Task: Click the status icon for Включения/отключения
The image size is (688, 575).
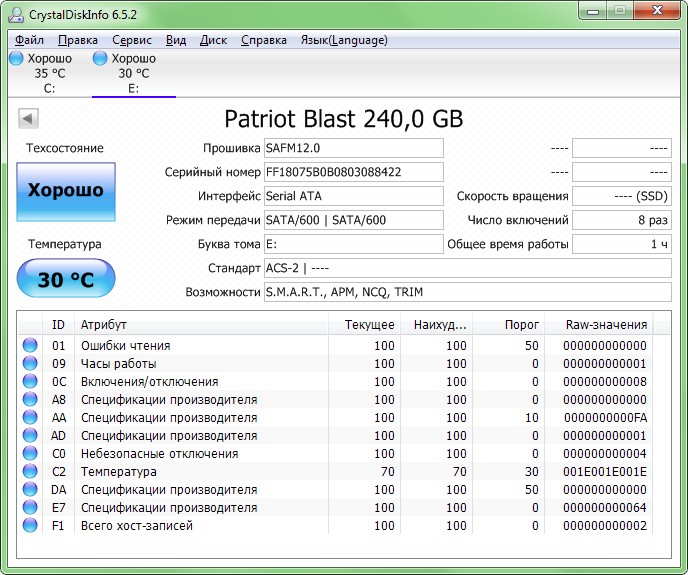Action: pos(30,381)
